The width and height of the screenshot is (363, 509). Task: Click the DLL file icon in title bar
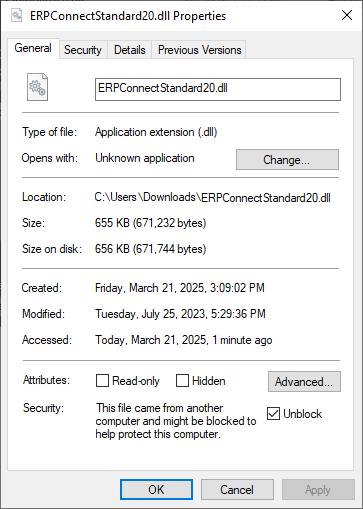click(x=16, y=15)
